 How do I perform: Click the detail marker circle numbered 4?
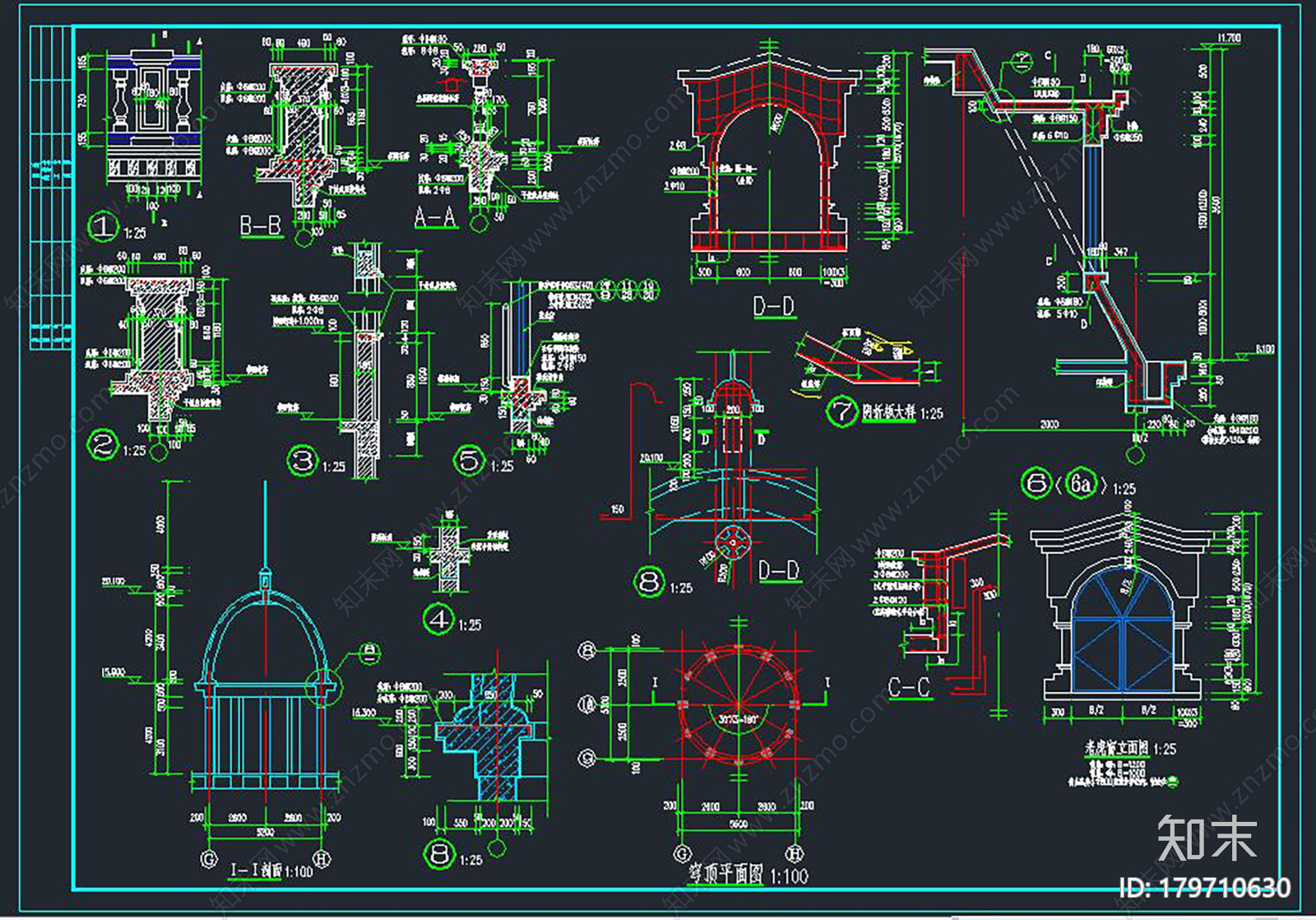(438, 620)
